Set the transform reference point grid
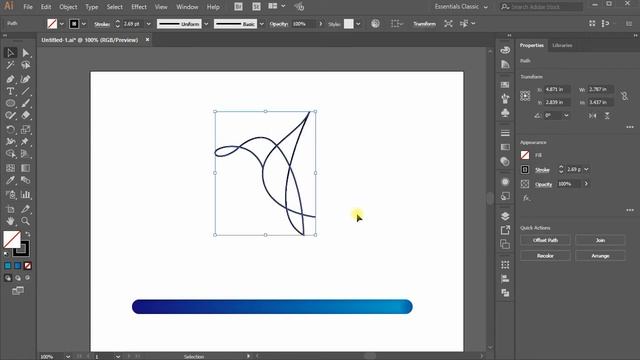This screenshot has width=640, height=360. (x=525, y=96)
